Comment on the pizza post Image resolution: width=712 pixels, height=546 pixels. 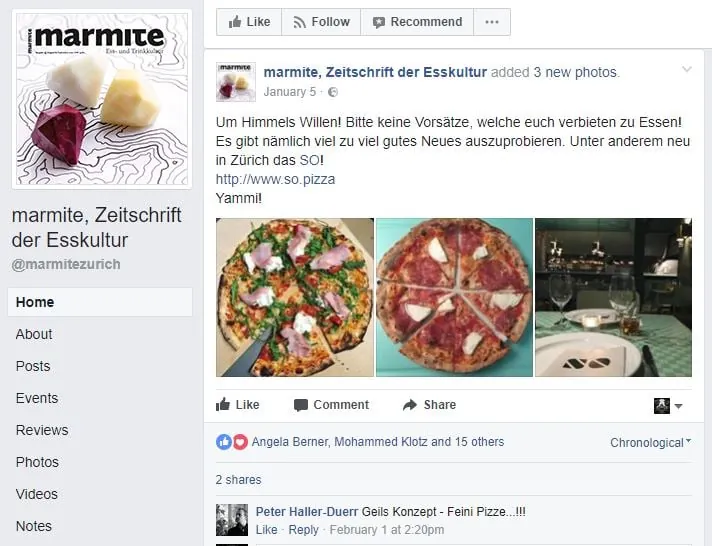click(331, 404)
